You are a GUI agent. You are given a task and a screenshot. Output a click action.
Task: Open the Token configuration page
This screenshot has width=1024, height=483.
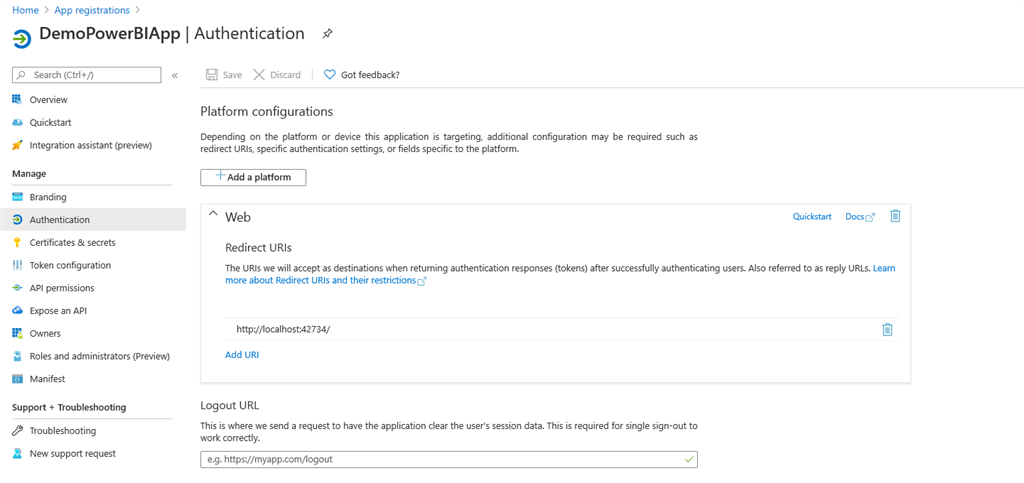(70, 265)
